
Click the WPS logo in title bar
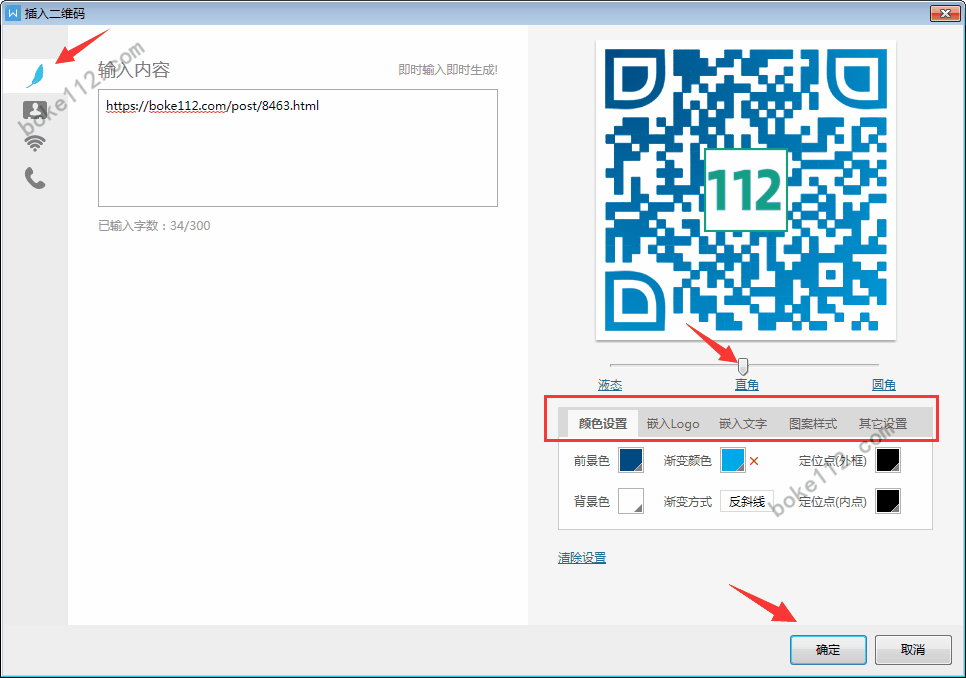12,13
